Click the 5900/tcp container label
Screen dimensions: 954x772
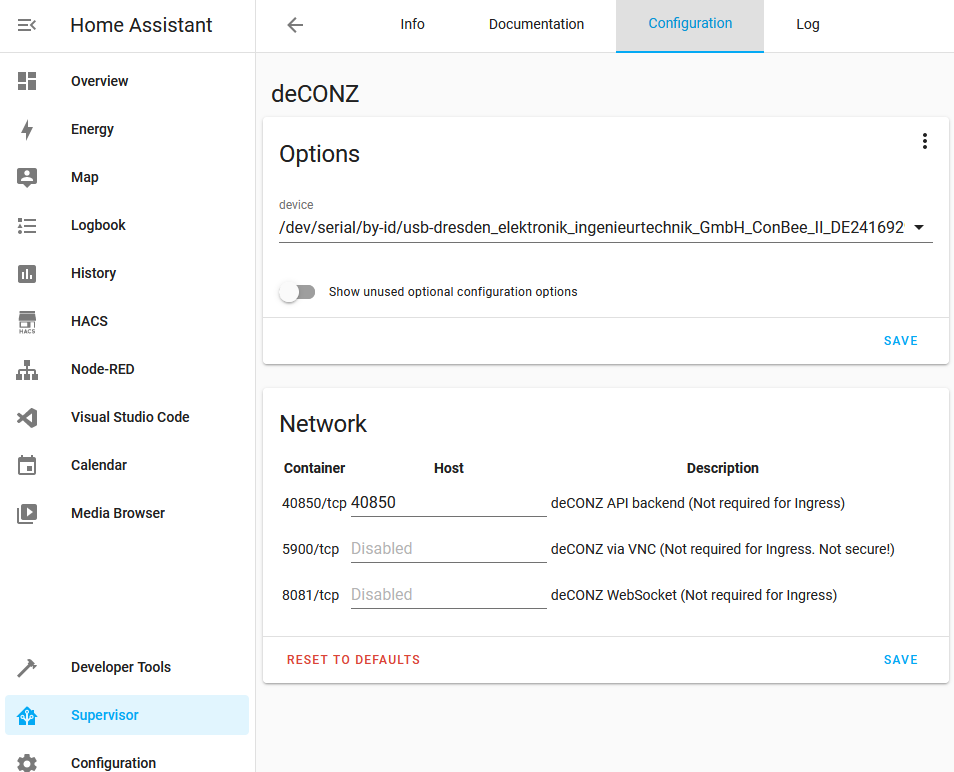pos(310,549)
